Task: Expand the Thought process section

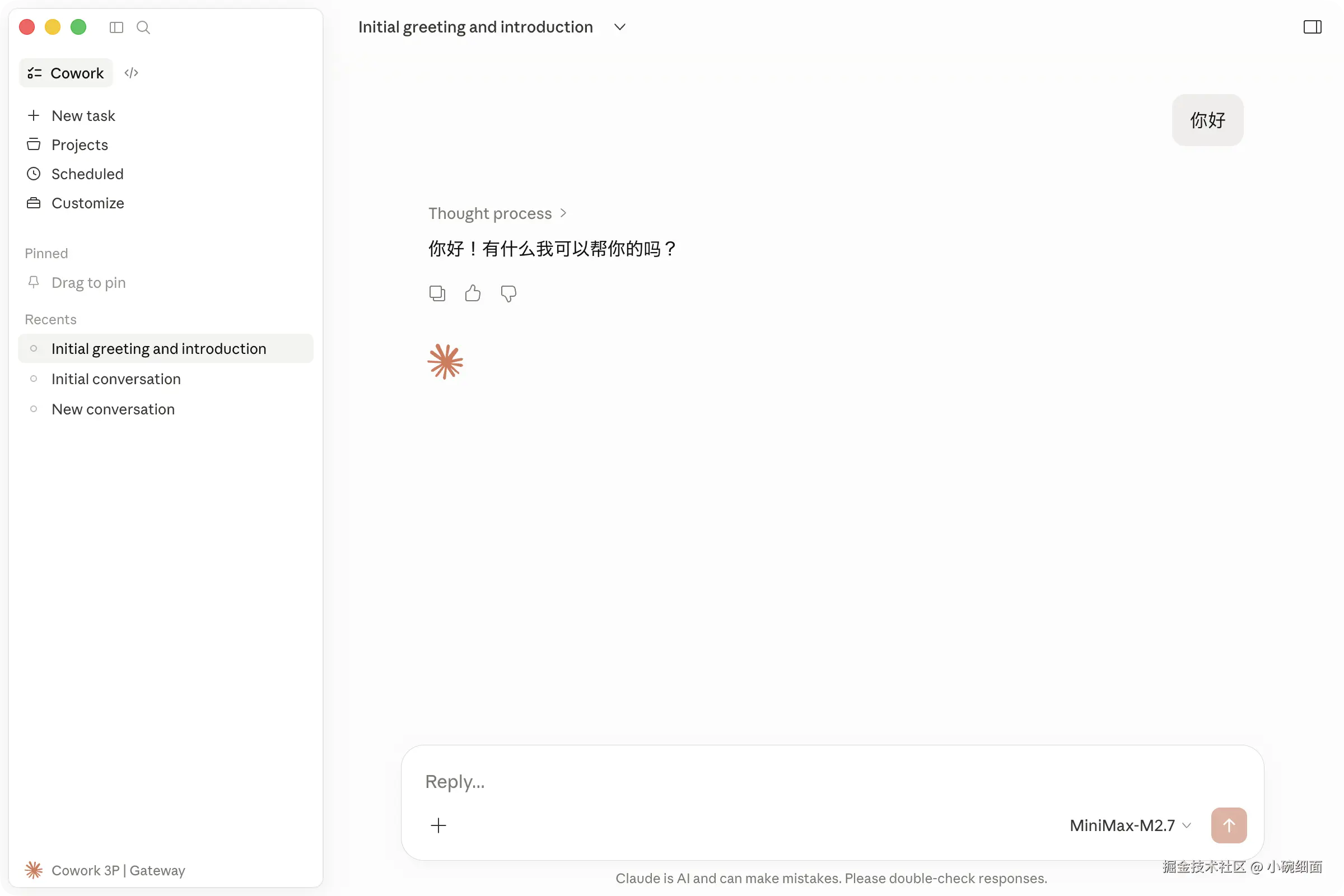Action: 497,213
